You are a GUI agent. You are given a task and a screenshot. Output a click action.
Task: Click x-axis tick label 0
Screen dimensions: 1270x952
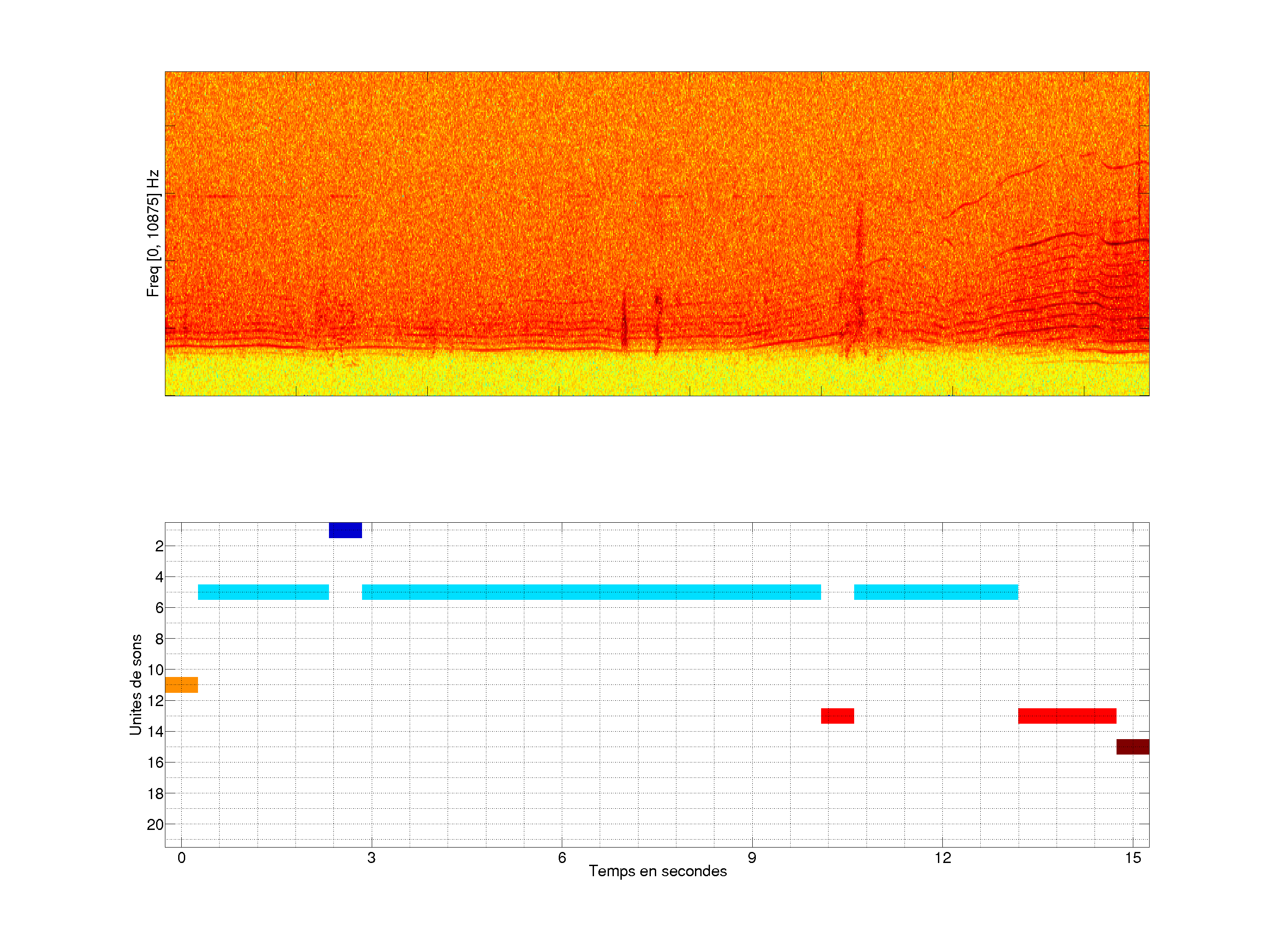coord(181,858)
